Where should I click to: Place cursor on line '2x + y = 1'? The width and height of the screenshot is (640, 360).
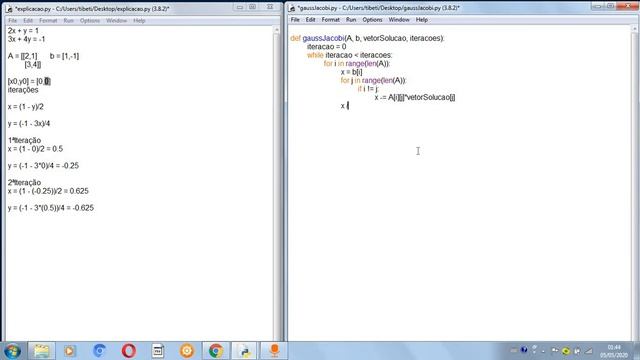[23, 31]
